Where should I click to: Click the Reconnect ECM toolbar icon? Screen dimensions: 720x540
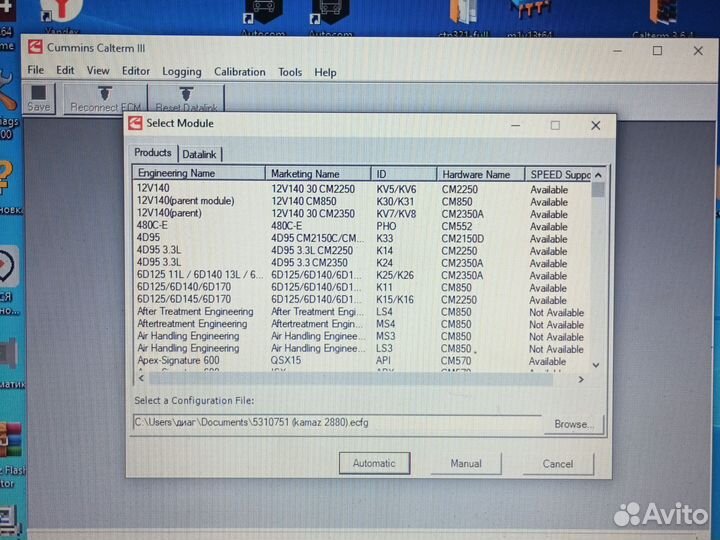point(105,99)
